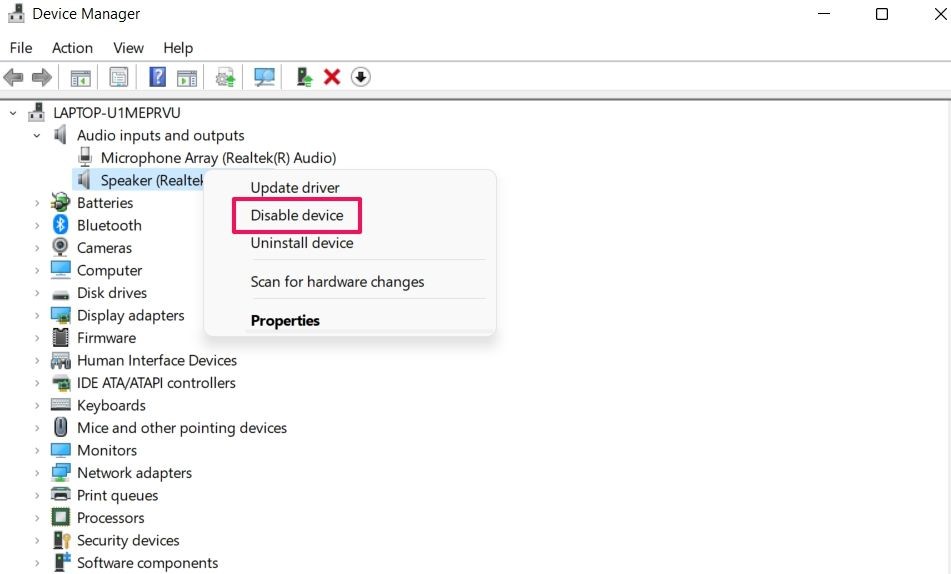Select Microphone Array (Realtek(R) Audio)
The image size is (951, 574).
click(218, 158)
